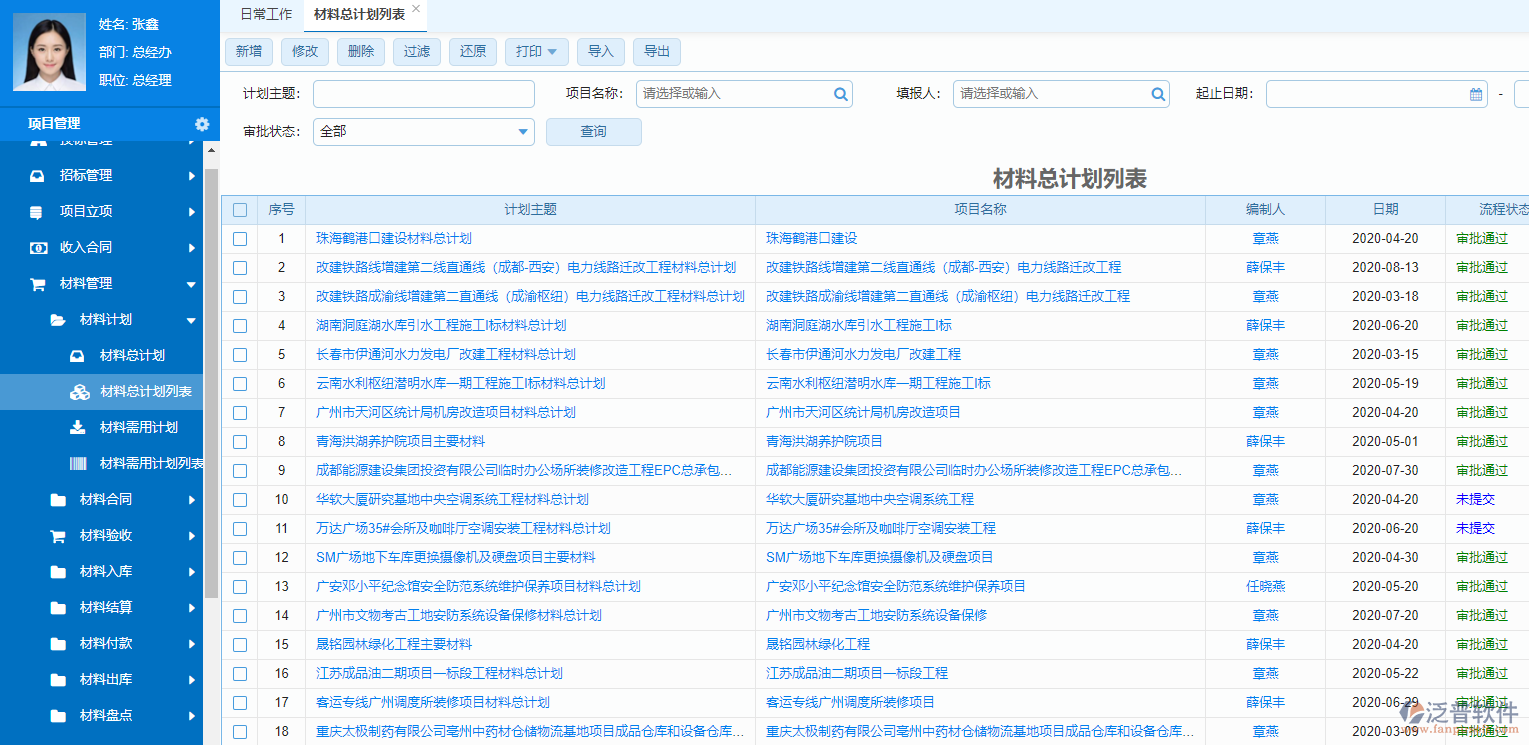
Task: Click the 填报人 search magnifier icon
Action: [1157, 93]
